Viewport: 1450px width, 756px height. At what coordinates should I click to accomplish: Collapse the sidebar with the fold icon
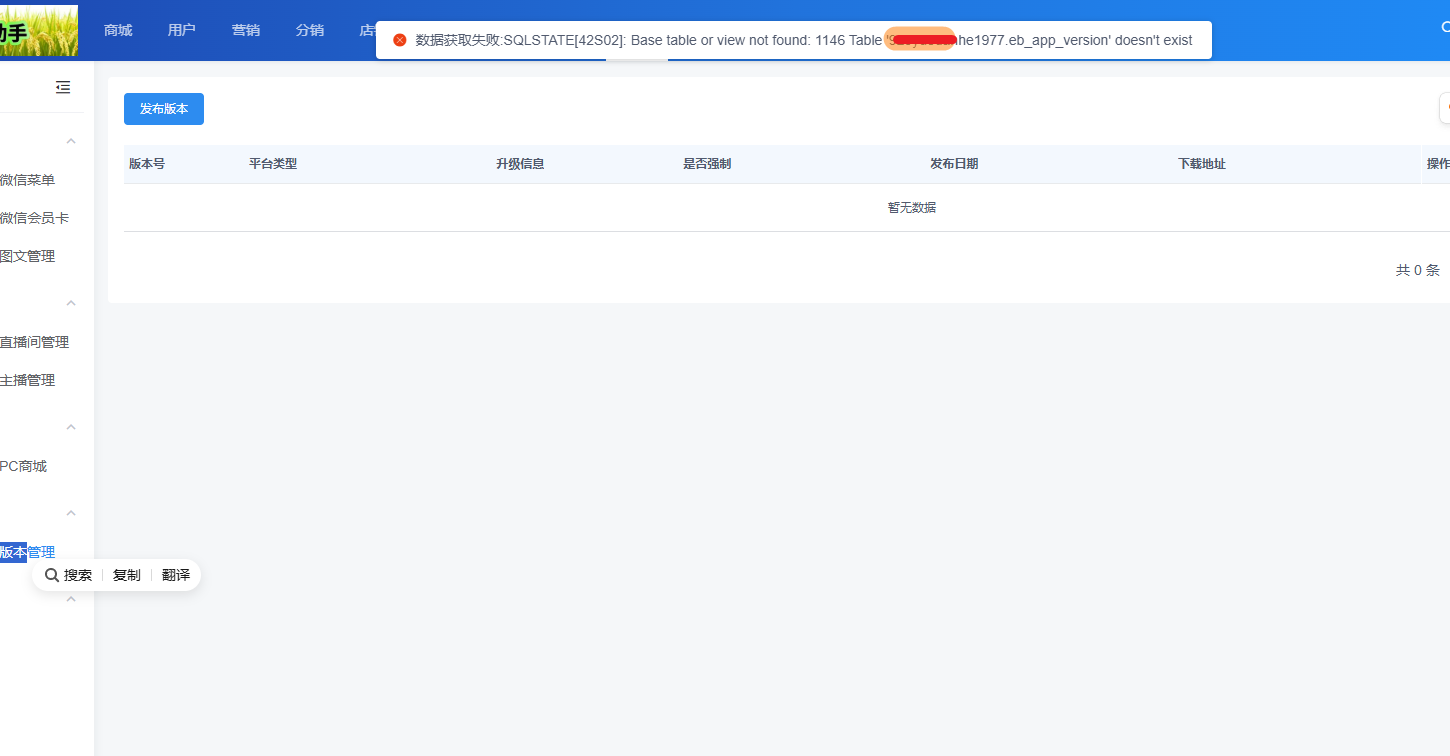[63, 88]
